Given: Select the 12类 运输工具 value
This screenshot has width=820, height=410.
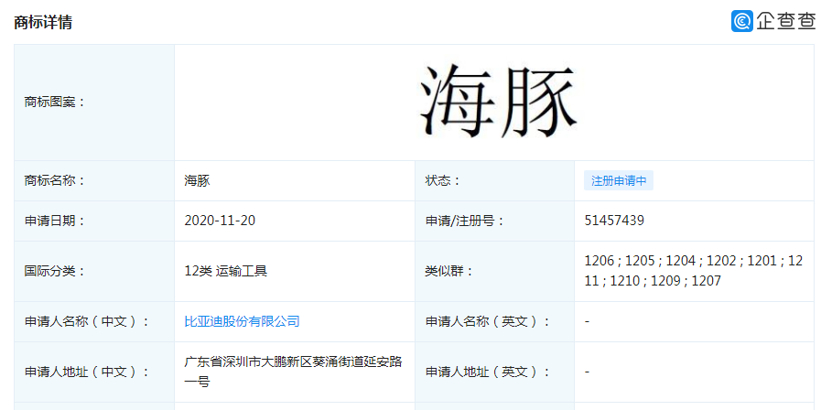Looking at the screenshot, I should (225, 271).
